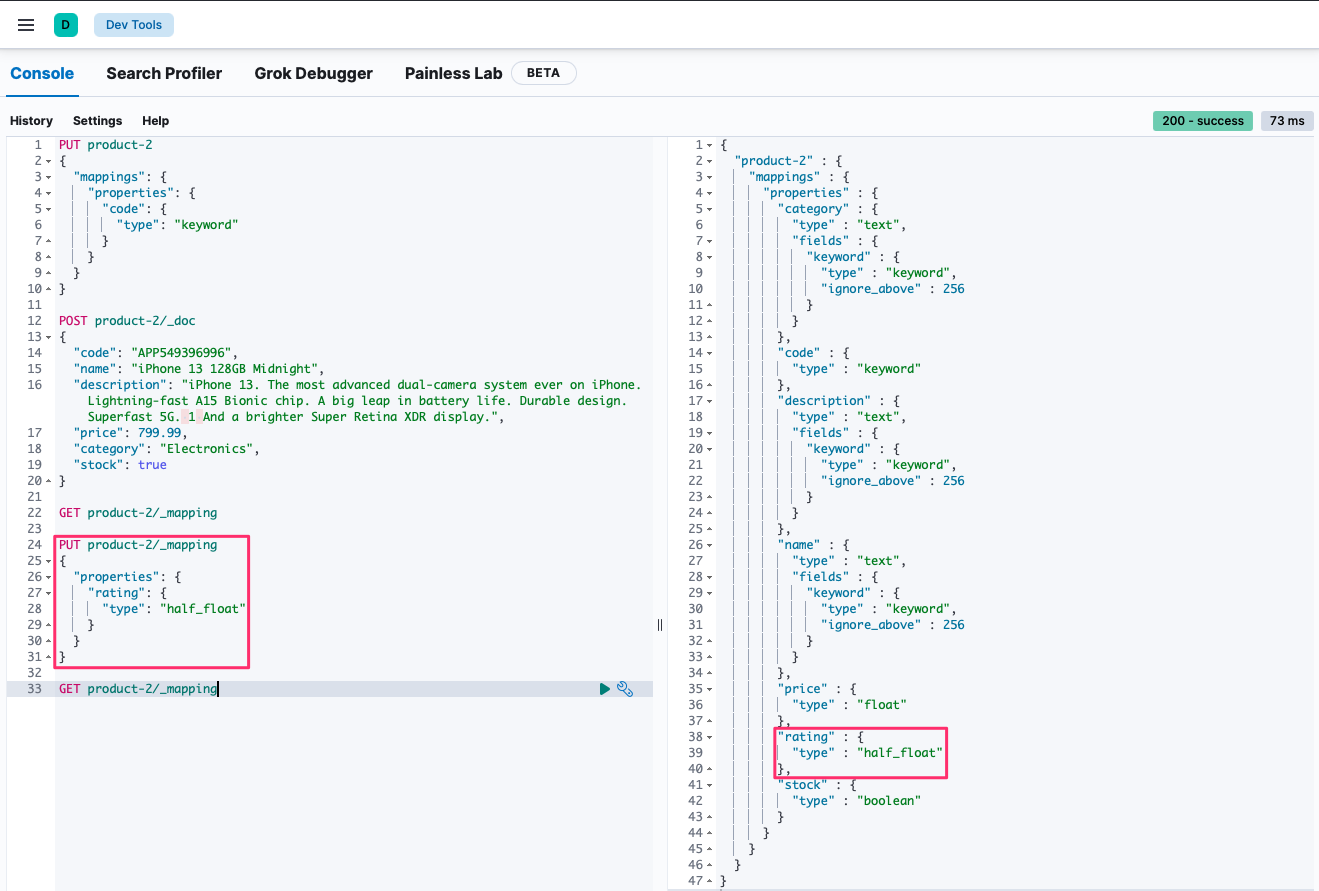Click the 200 - success status badge
The height and width of the screenshot is (891, 1319).
pyautogui.click(x=1203, y=121)
